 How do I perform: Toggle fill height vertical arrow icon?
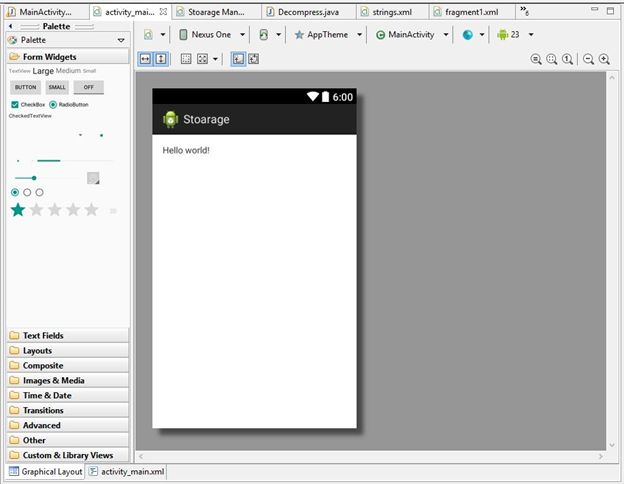click(x=161, y=59)
